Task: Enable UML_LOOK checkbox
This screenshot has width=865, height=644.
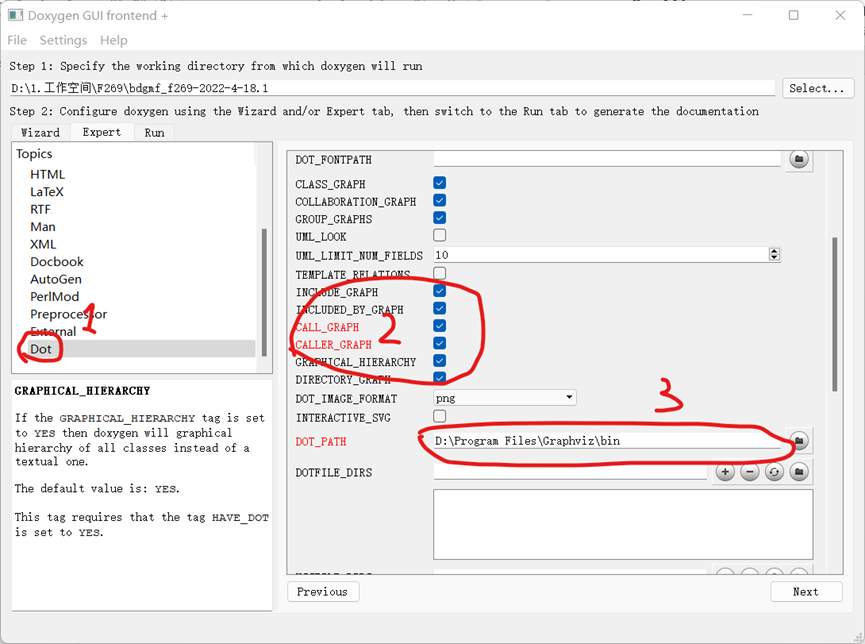Action: (x=440, y=236)
